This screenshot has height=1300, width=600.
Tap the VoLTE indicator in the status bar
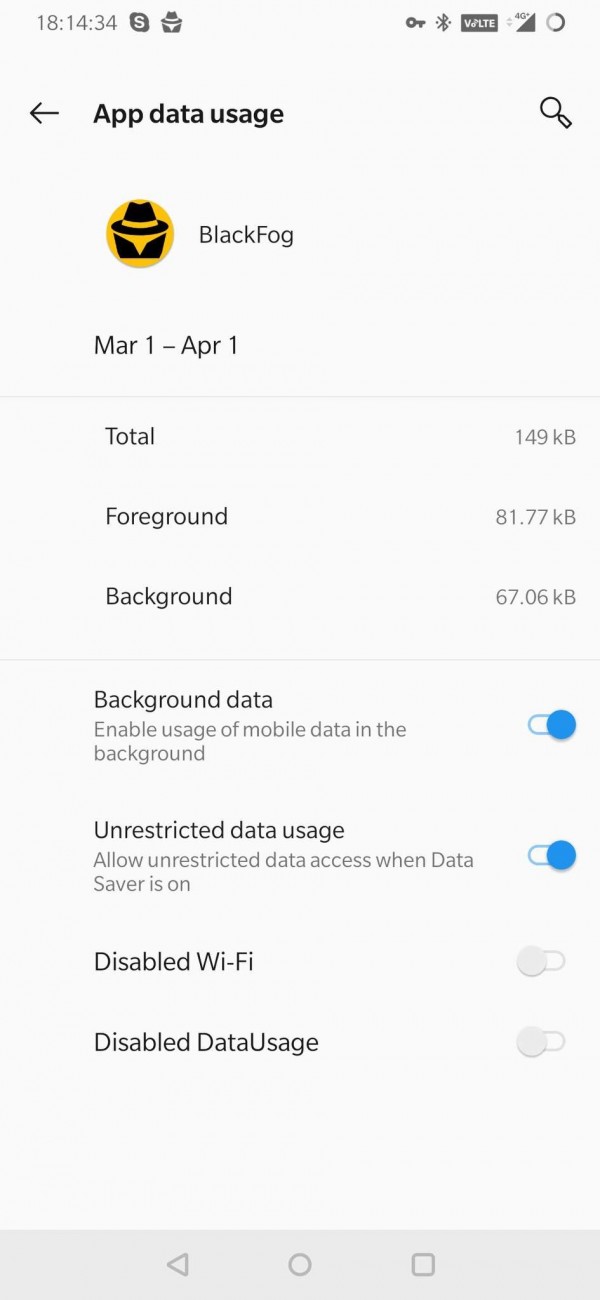[479, 21]
